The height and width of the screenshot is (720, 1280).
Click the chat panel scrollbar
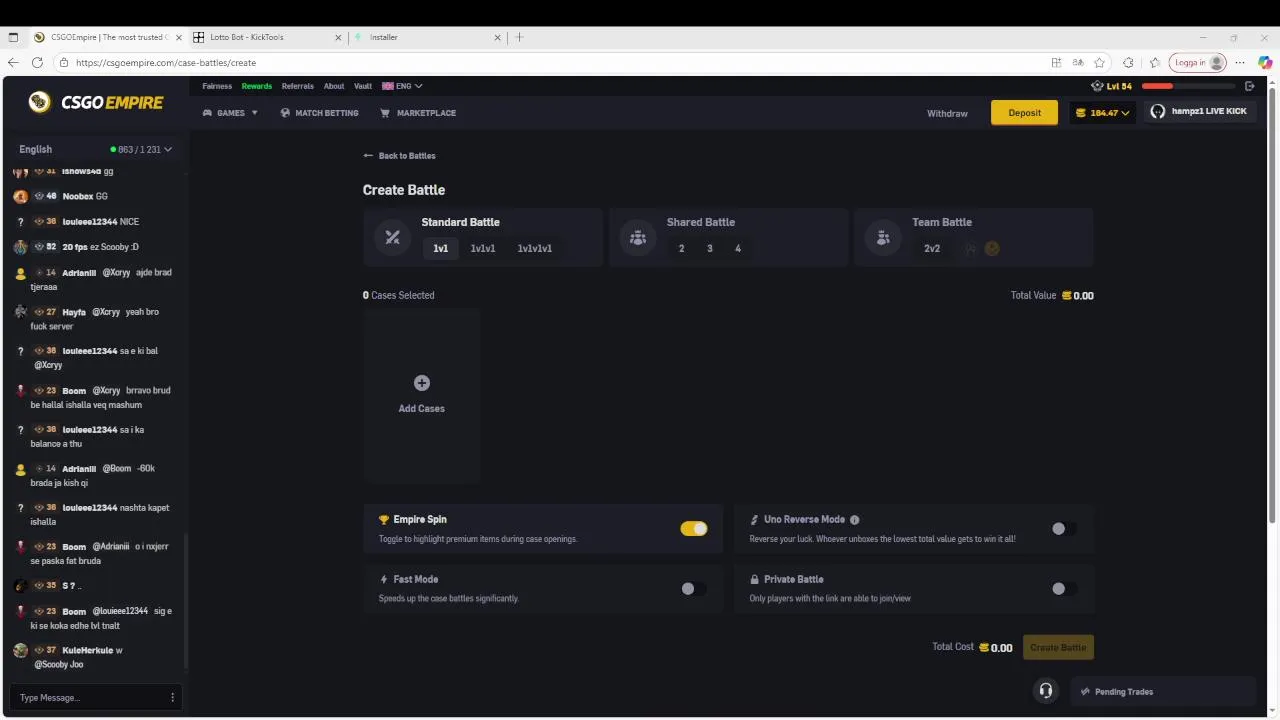185,600
